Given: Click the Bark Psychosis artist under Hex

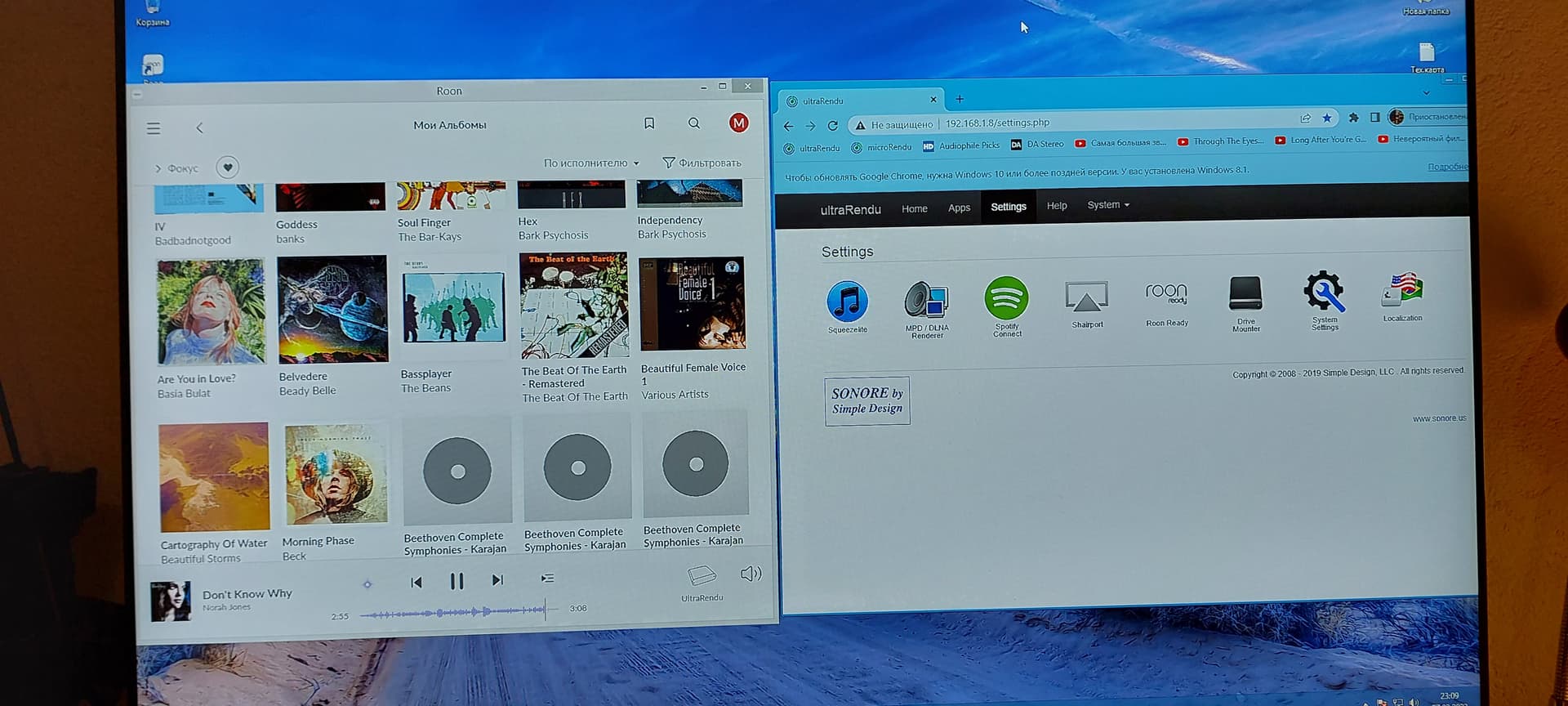Looking at the screenshot, I should 553,235.
